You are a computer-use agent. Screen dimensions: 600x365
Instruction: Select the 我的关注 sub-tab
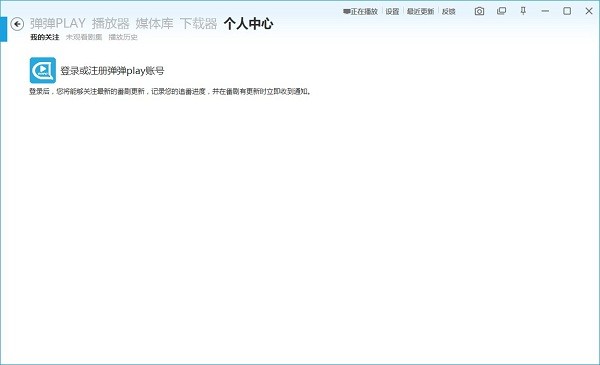pos(45,37)
